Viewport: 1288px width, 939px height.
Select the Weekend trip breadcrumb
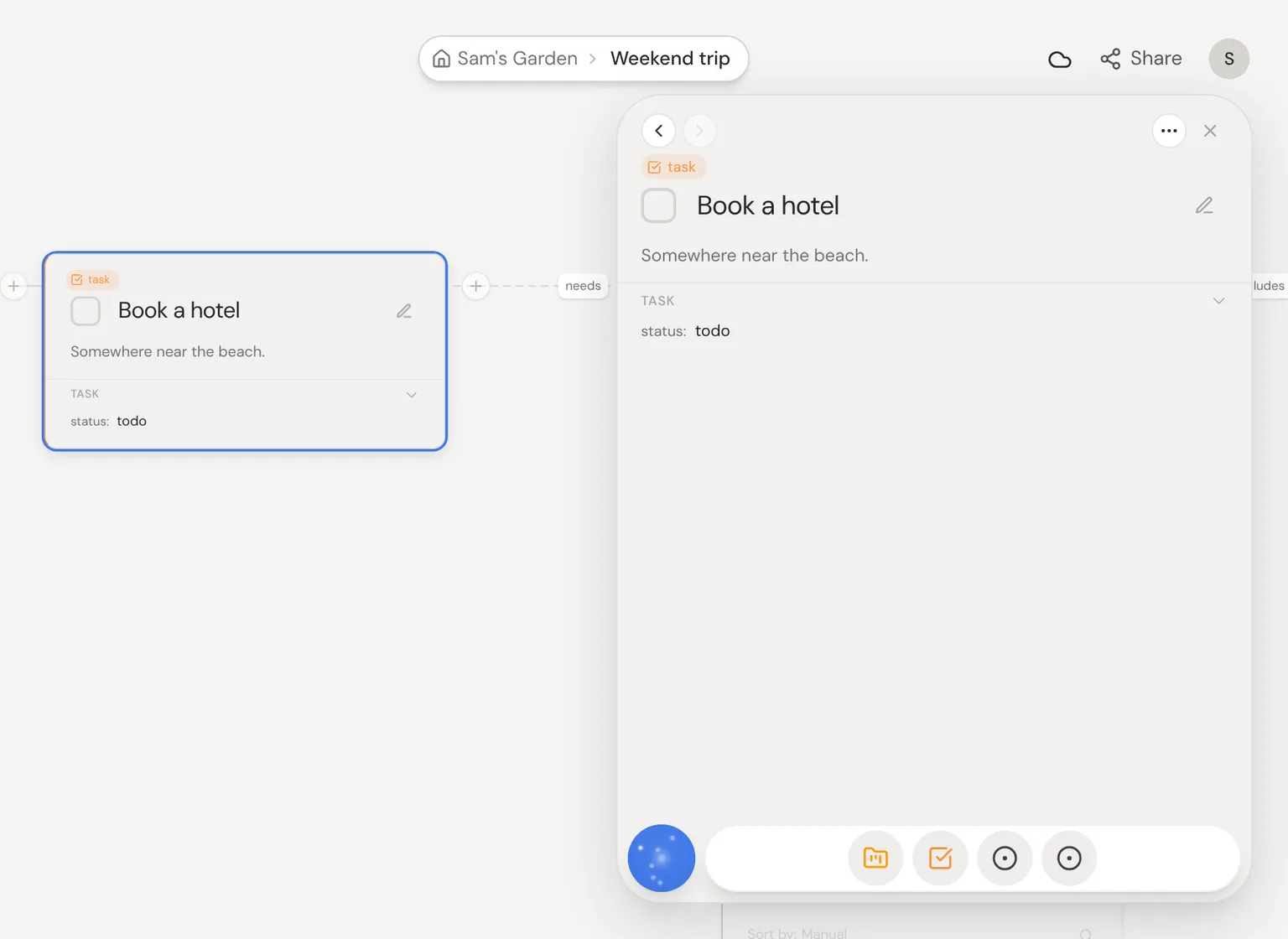click(x=670, y=59)
